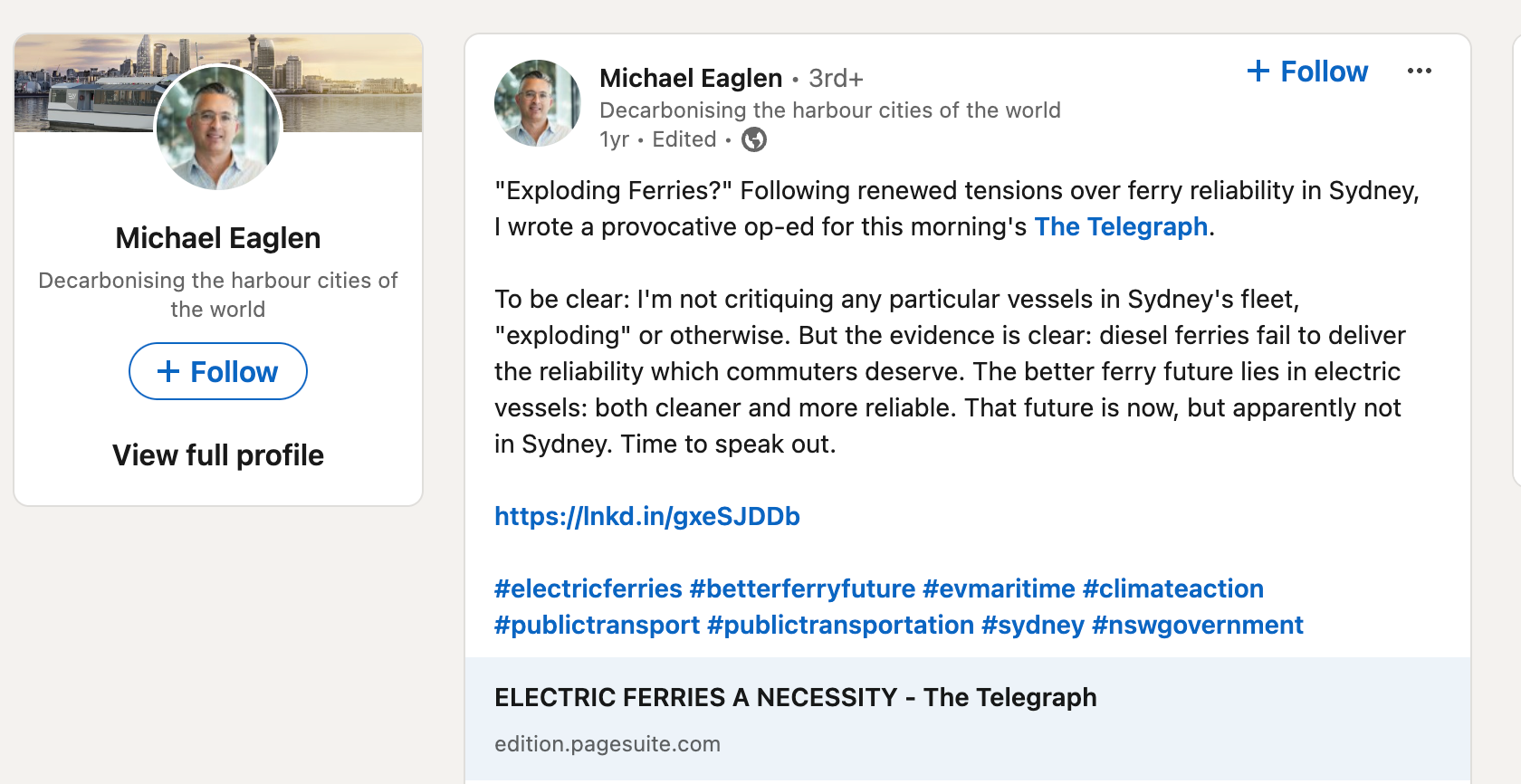1521x784 pixels.
Task: Click the #sydney hashtag
Action: coord(1032,625)
